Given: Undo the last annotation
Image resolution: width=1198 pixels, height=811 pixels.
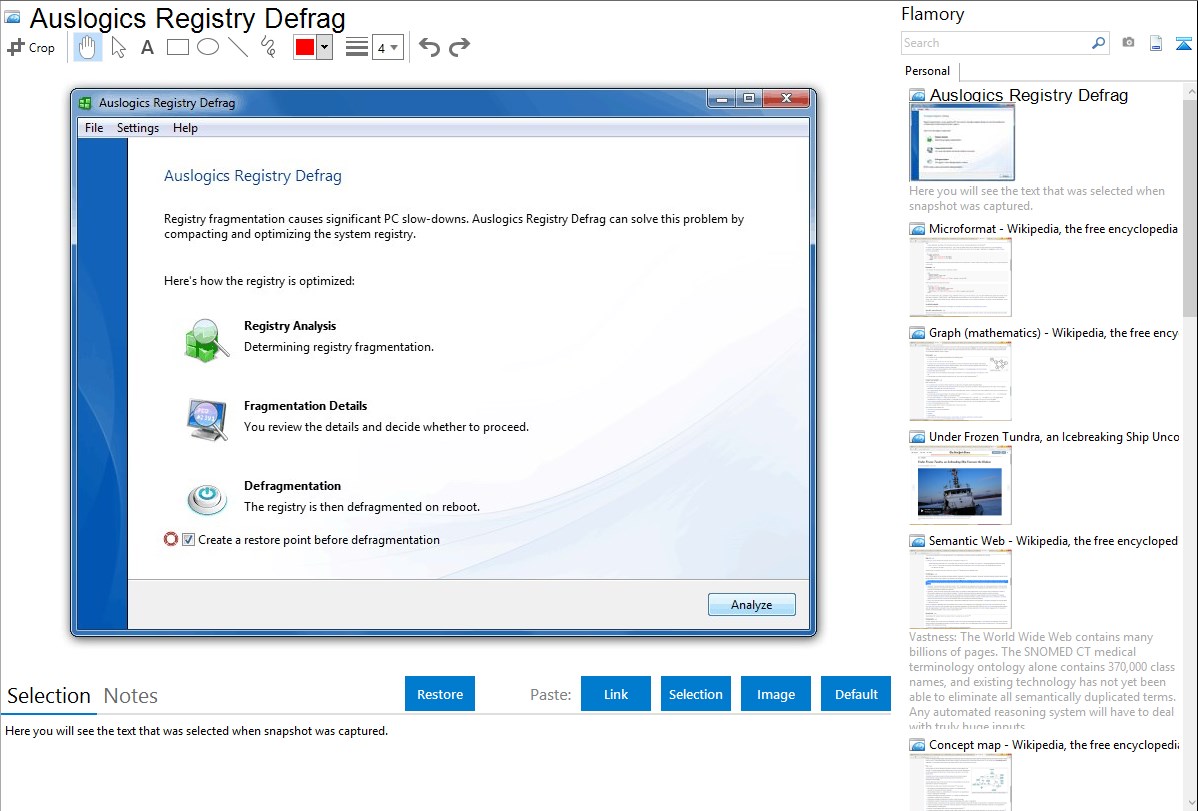Looking at the screenshot, I should coord(429,47).
